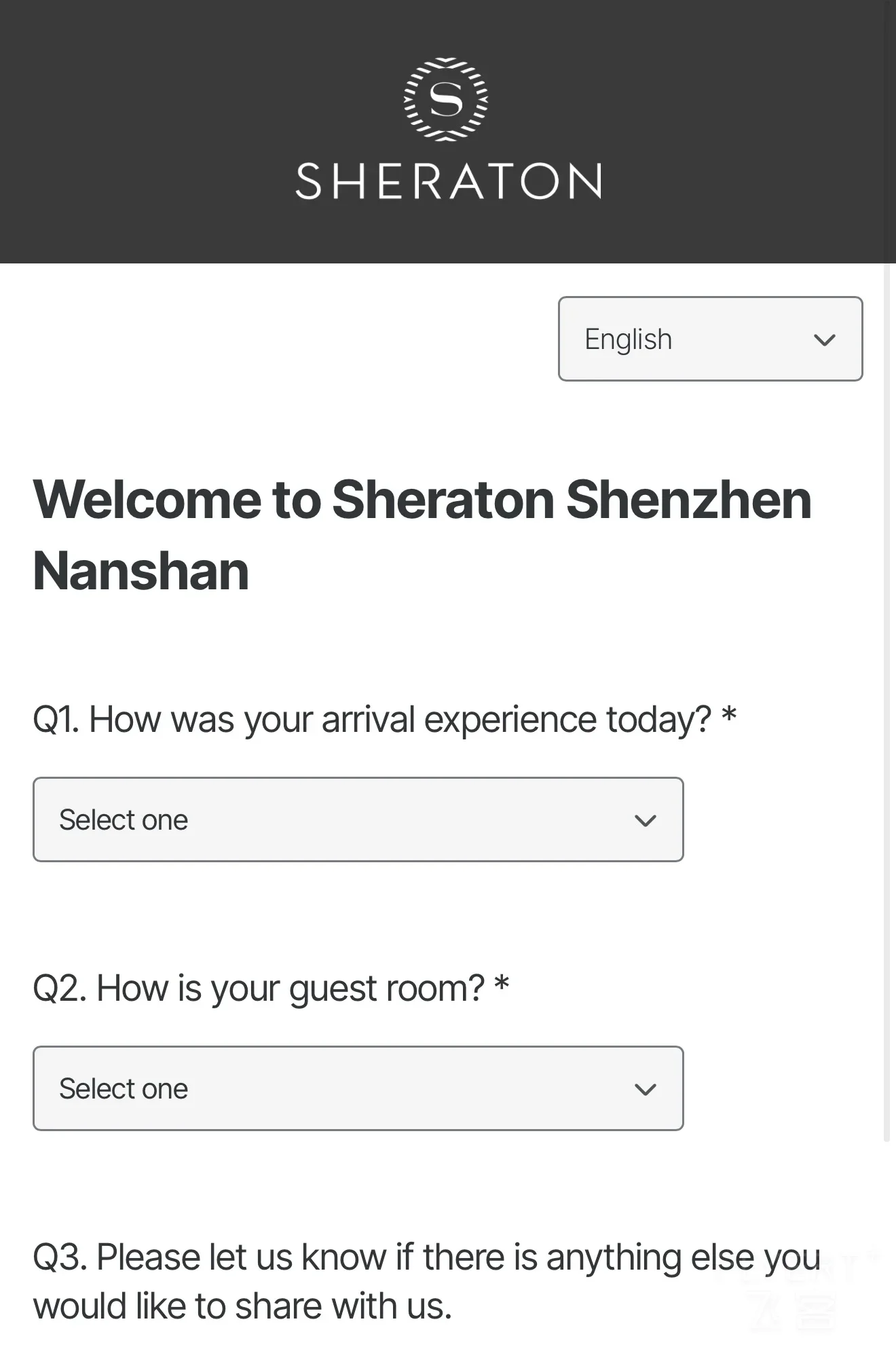Open the arrival experience Select one dropdown
The height and width of the screenshot is (1345, 896).
point(358,819)
